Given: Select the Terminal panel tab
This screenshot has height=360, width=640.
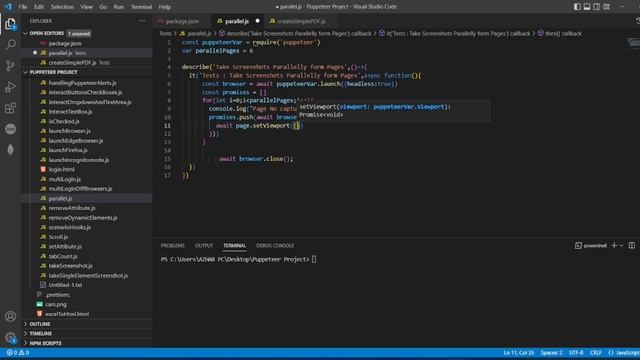Looking at the screenshot, I should (234, 246).
